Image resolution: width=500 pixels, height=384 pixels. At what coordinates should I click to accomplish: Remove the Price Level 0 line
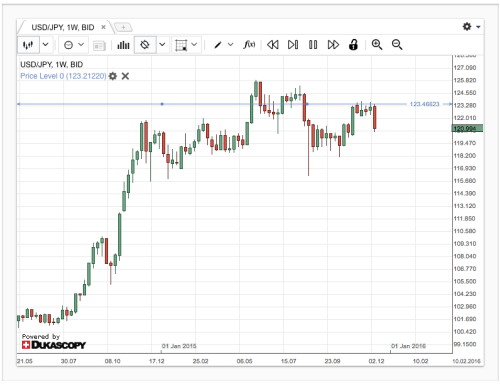click(x=125, y=76)
